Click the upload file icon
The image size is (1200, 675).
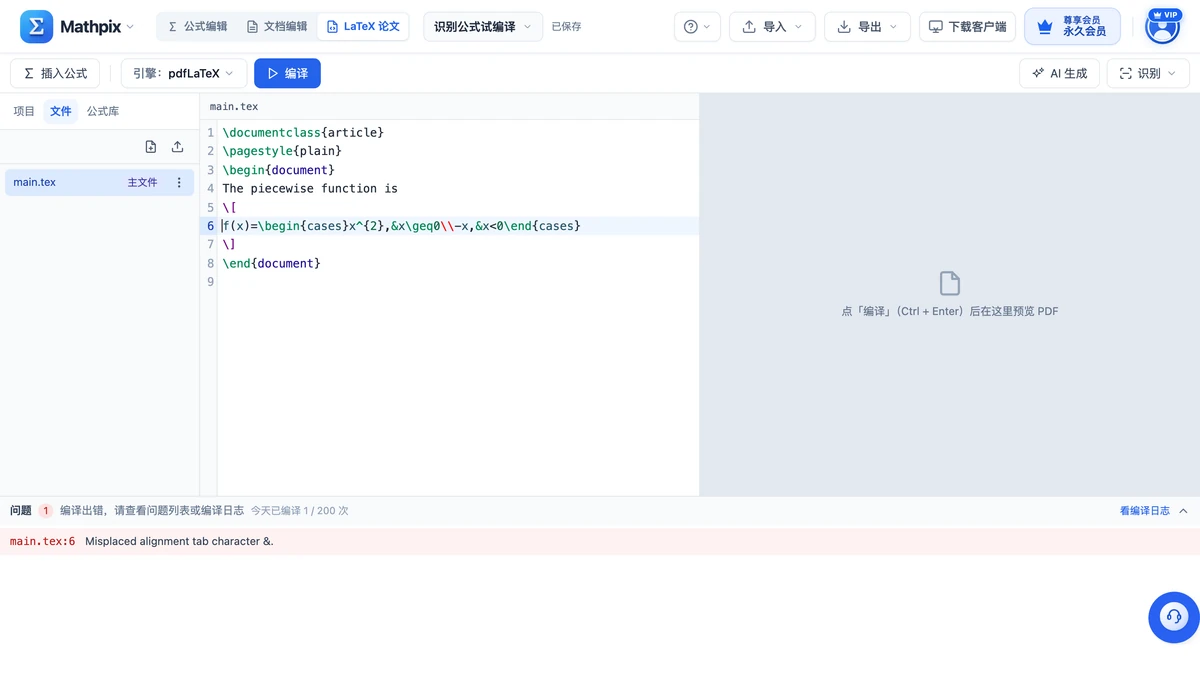click(x=177, y=147)
